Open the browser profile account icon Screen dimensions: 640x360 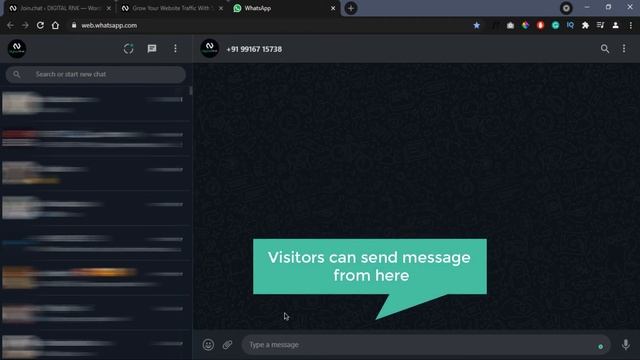coord(616,25)
